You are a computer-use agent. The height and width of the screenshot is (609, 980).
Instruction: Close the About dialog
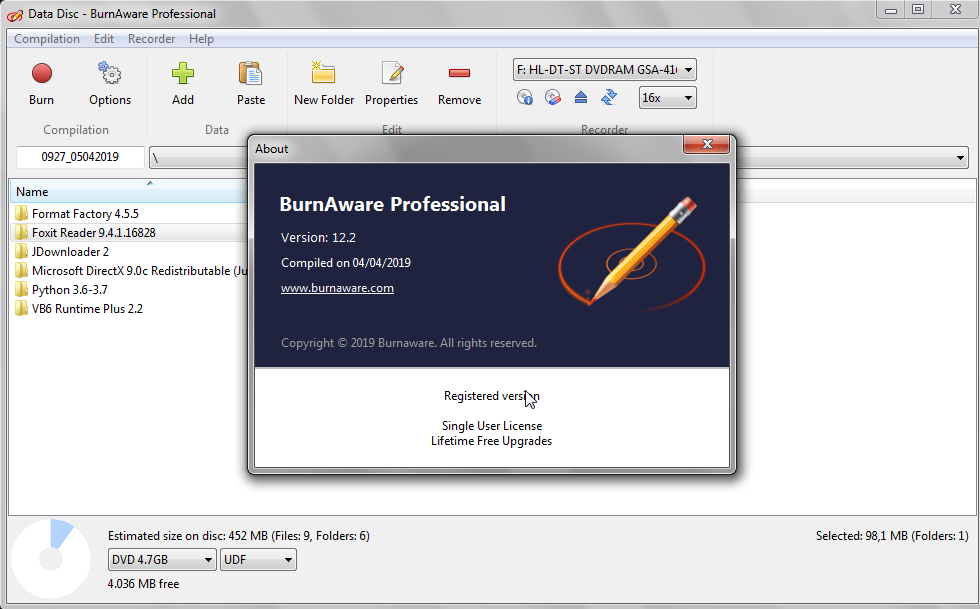[707, 144]
